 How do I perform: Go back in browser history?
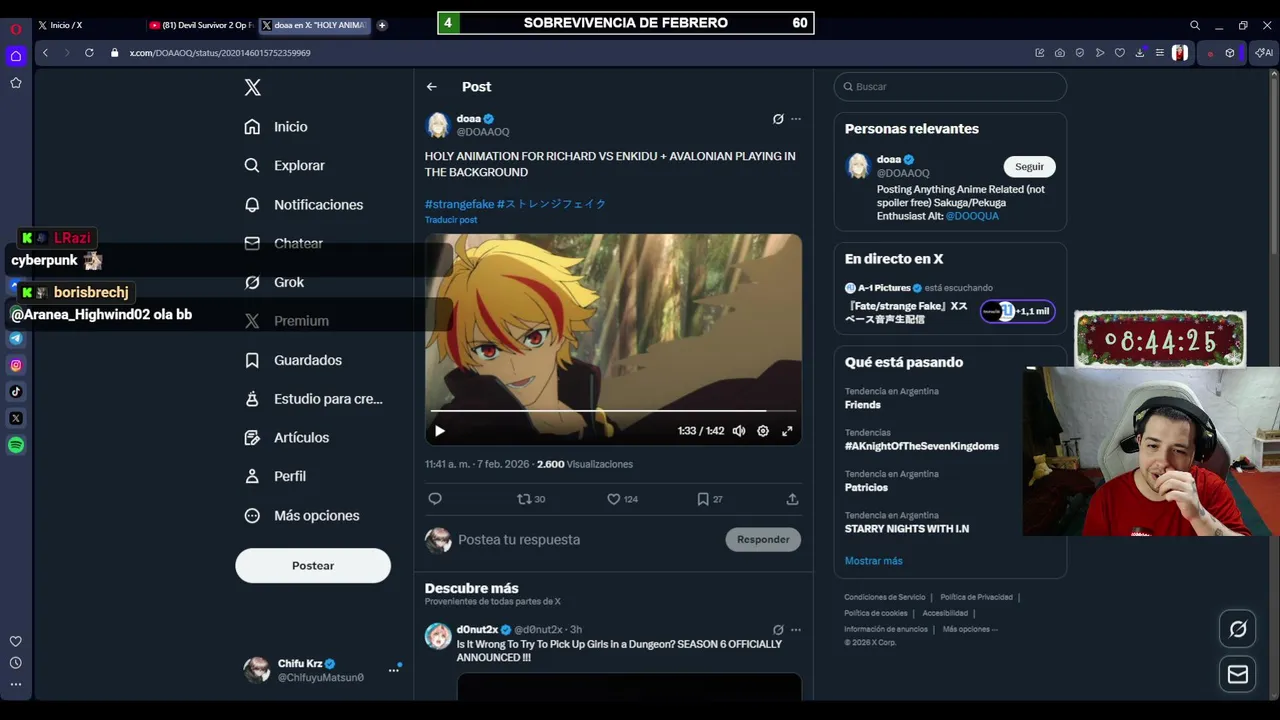pyautogui.click(x=45, y=53)
